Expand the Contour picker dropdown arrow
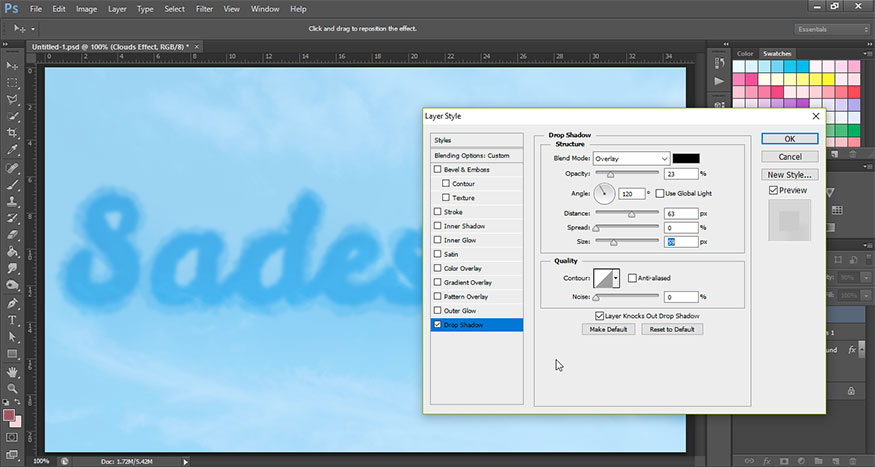The height and width of the screenshot is (467, 875). (x=617, y=277)
